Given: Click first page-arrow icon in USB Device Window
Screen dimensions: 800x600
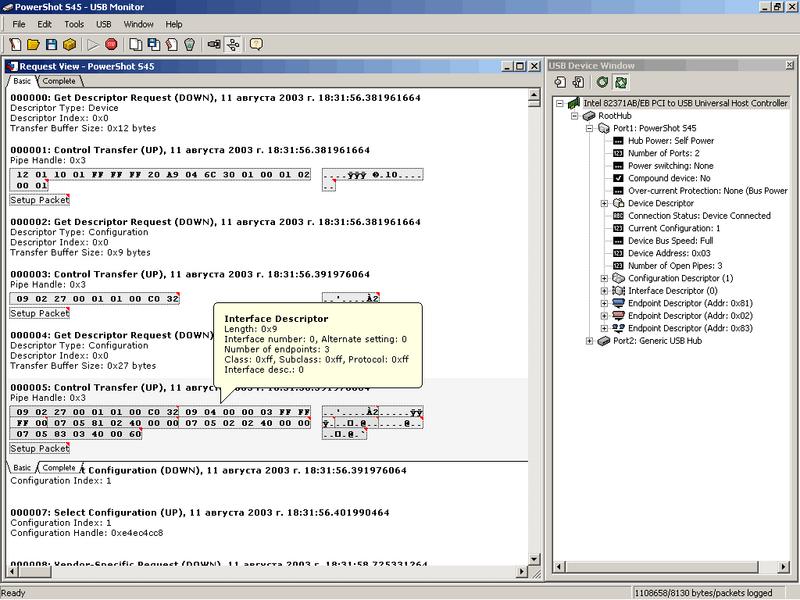Looking at the screenshot, I should tap(560, 82).
